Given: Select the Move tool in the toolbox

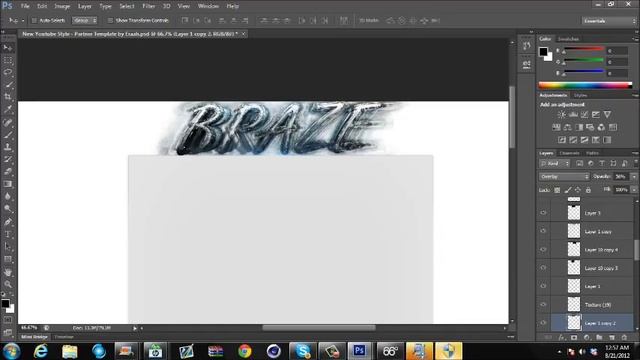Looking at the screenshot, I should point(8,48).
